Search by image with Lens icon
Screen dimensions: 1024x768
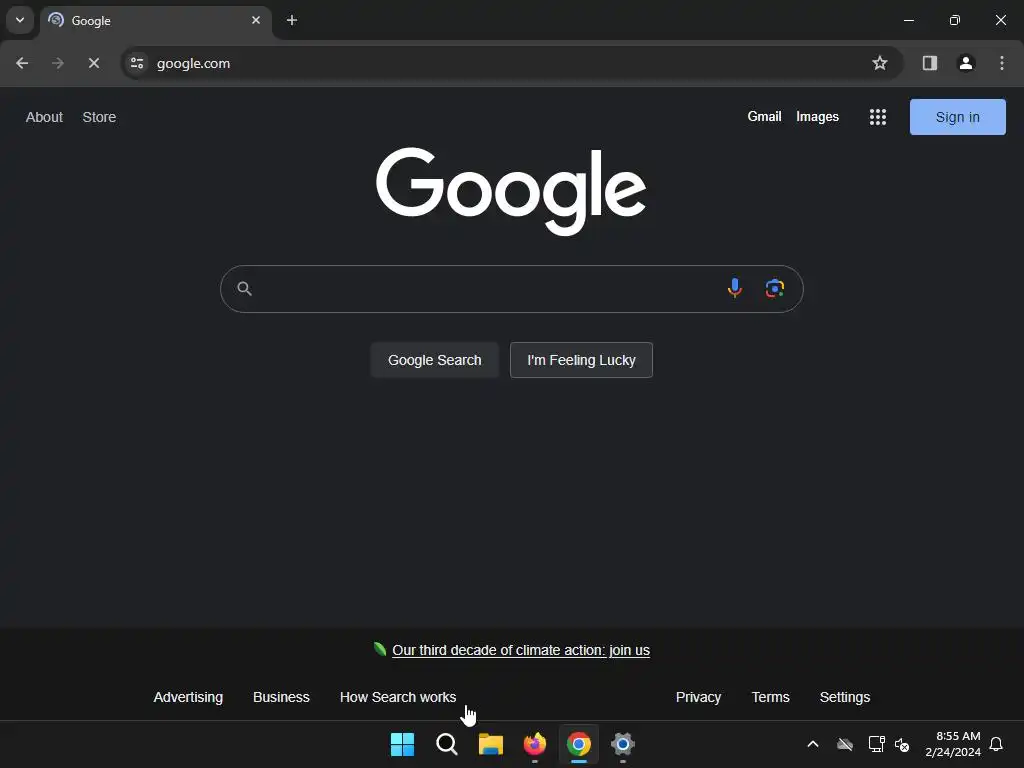(775, 288)
